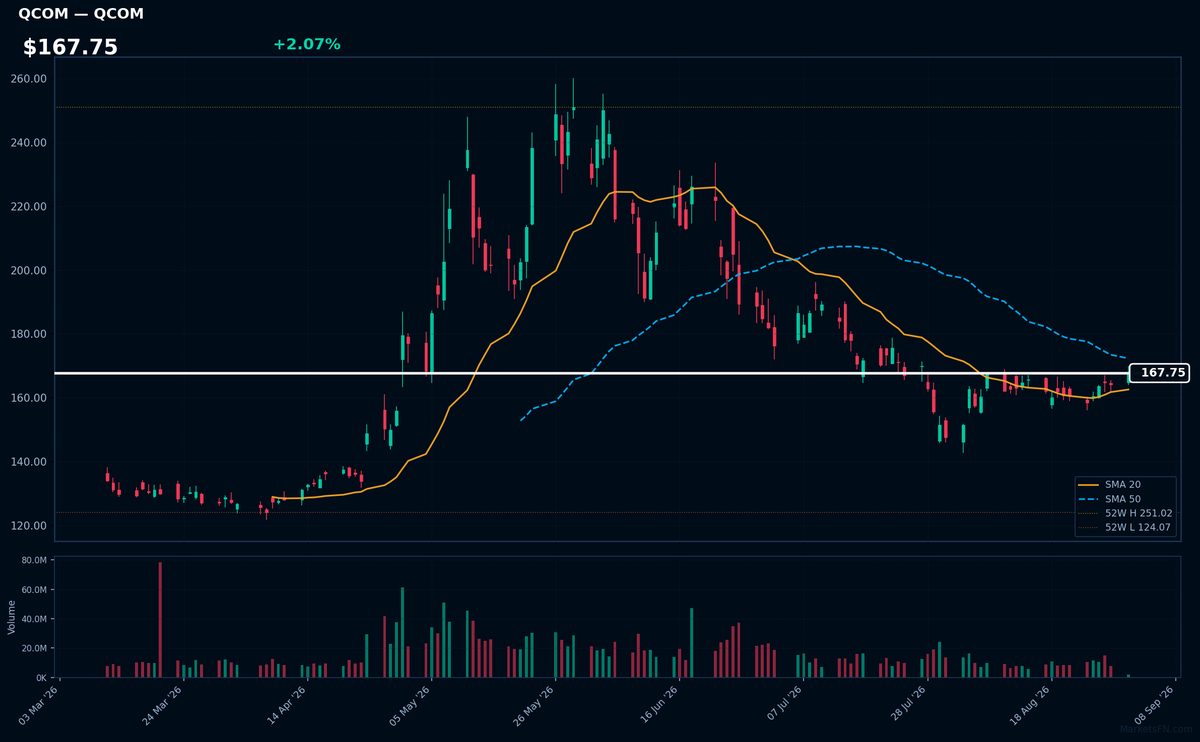The image size is (1200, 742).
Task: Click the orange SMA 20 legend line sample
Action: pyautogui.click(x=1089, y=484)
